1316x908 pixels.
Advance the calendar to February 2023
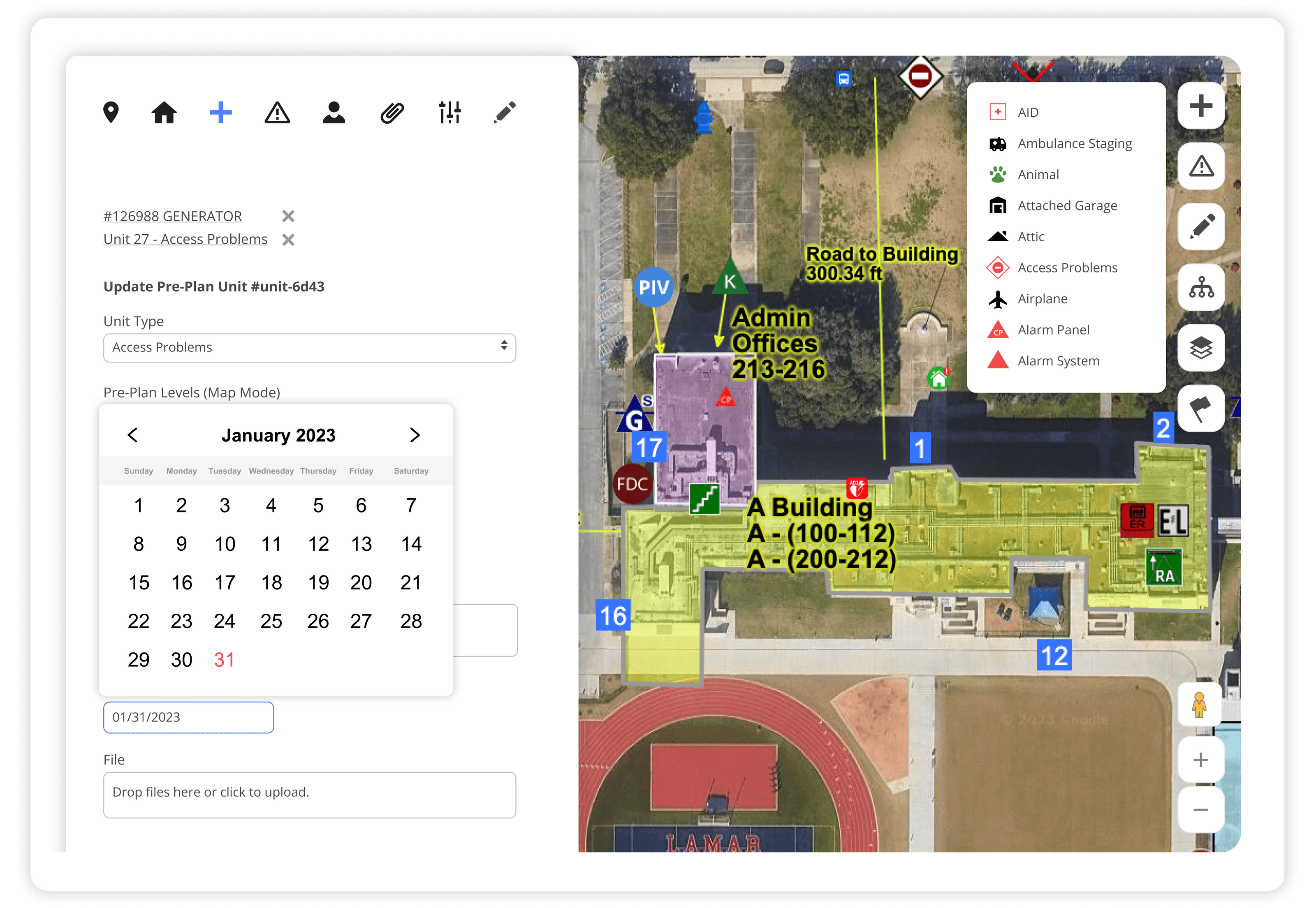[x=415, y=435]
